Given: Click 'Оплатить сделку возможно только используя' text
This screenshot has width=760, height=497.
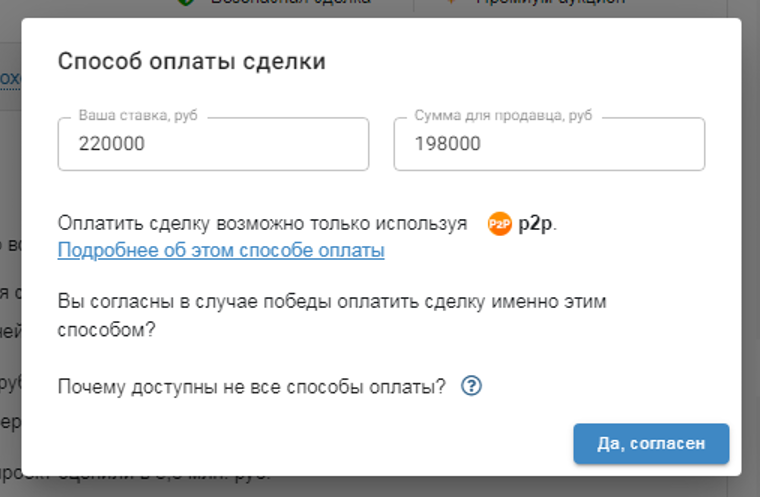Looking at the screenshot, I should tap(262, 224).
